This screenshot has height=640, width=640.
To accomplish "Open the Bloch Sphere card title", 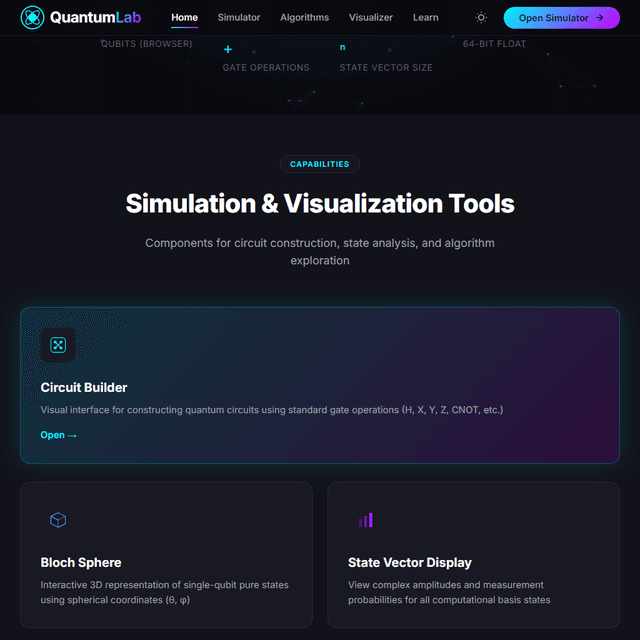I will click(81, 562).
